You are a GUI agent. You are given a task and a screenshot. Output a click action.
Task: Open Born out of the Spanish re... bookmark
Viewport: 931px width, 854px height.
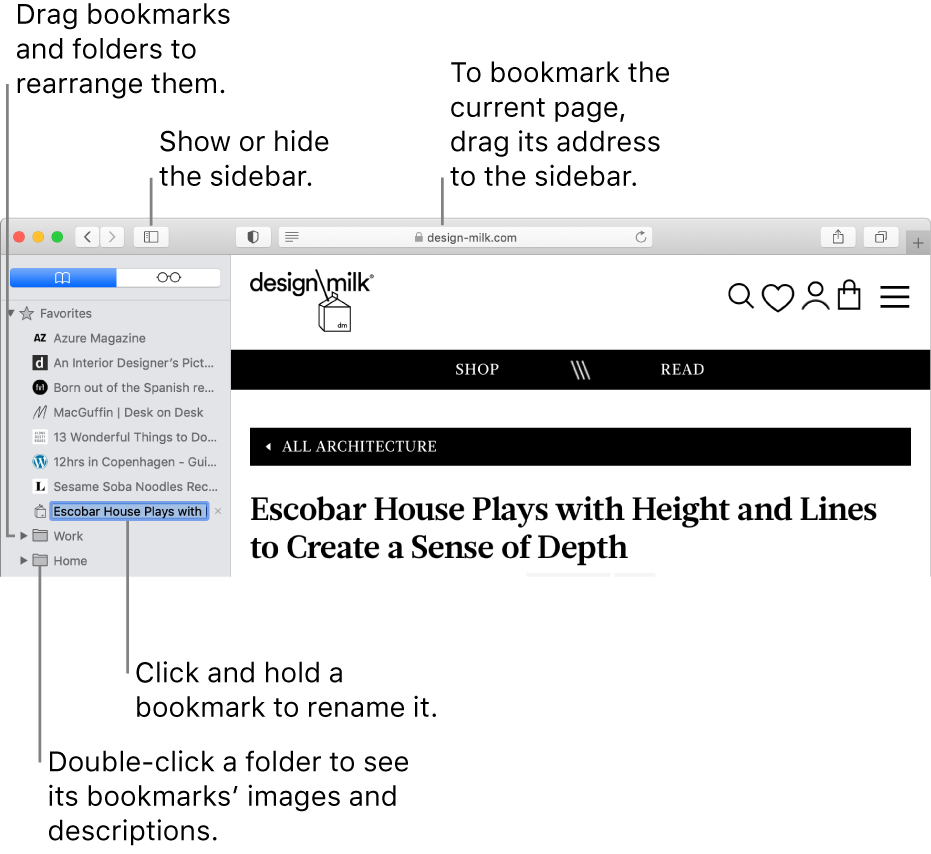133,388
